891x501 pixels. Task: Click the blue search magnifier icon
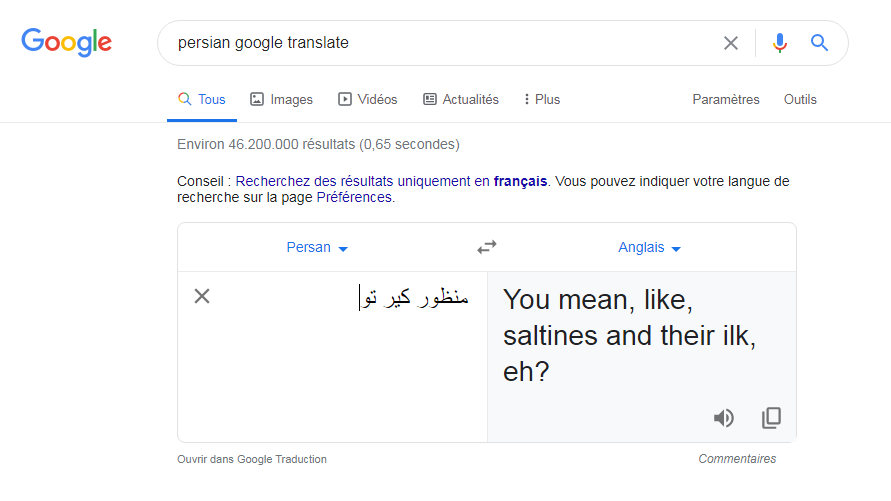819,43
